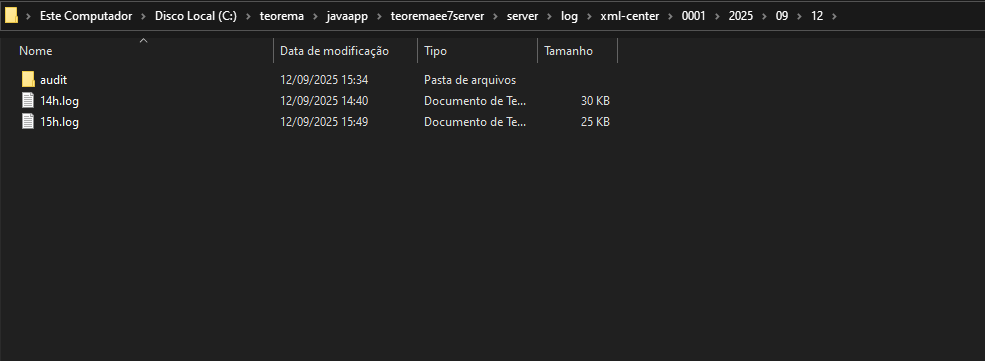Open the server breadcrumb segment
This screenshot has width=985, height=361.
coord(523,16)
